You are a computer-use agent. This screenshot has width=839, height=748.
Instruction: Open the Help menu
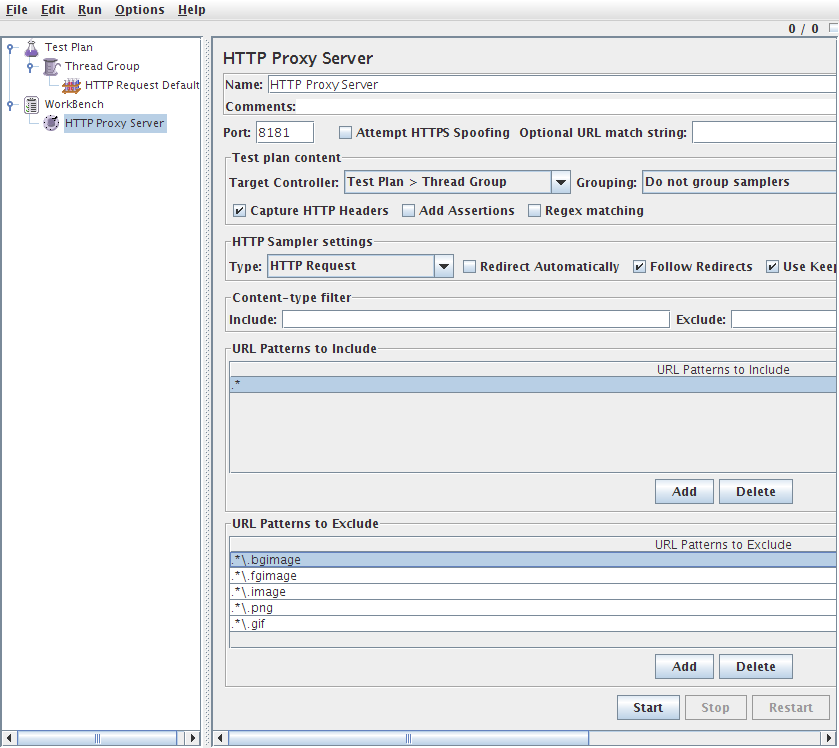click(192, 10)
